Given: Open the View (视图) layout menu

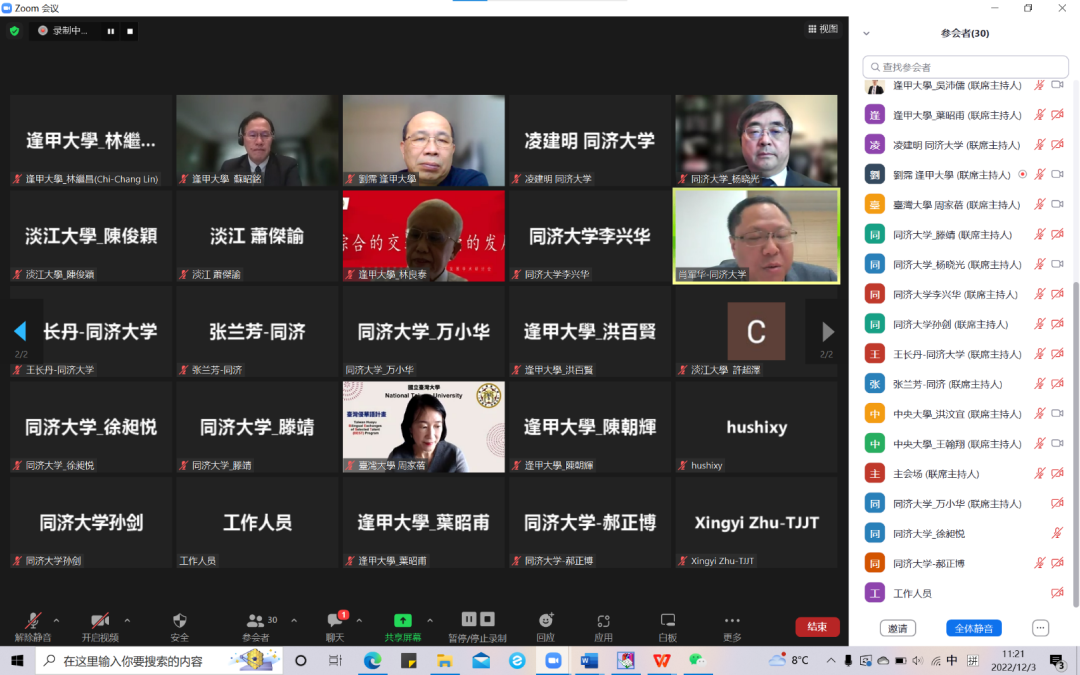Looking at the screenshot, I should [x=823, y=29].
